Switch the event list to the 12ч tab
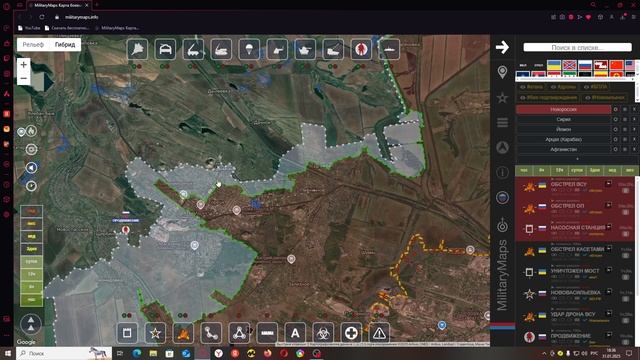Image resolution: width=640 pixels, height=360 pixels. pyautogui.click(x=559, y=170)
